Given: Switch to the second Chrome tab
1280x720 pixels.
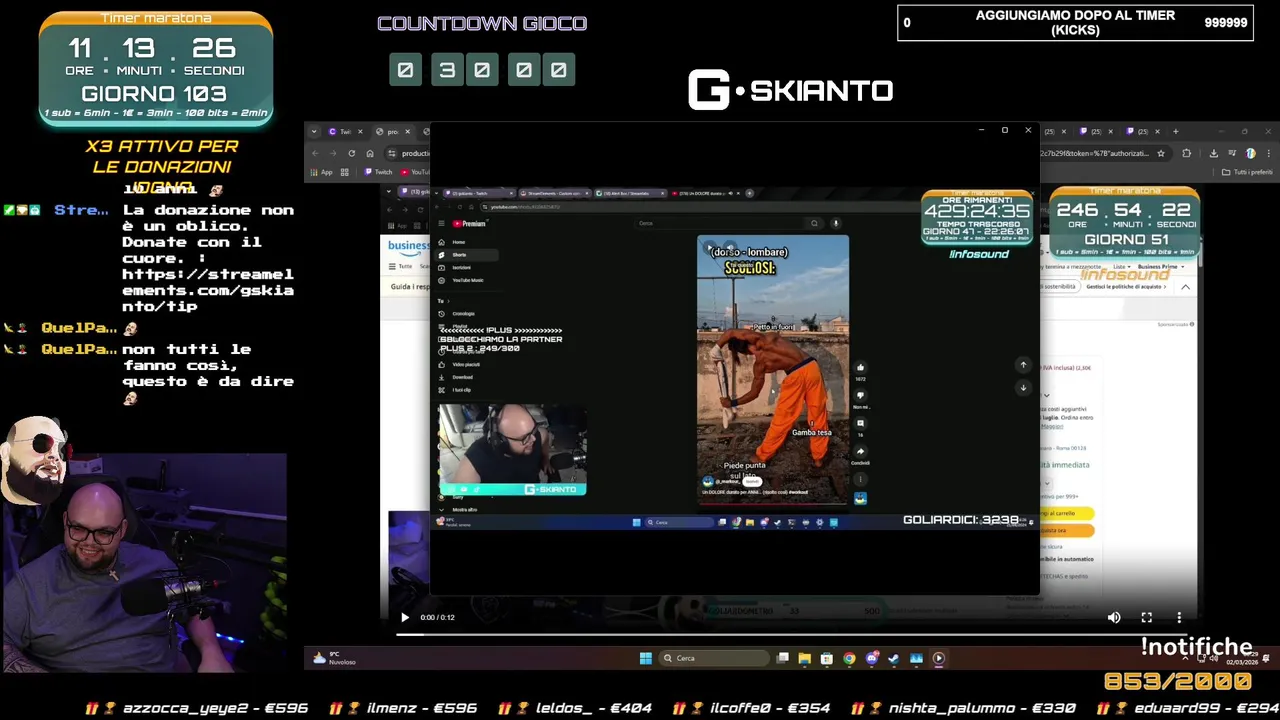Looking at the screenshot, I should [x=392, y=131].
